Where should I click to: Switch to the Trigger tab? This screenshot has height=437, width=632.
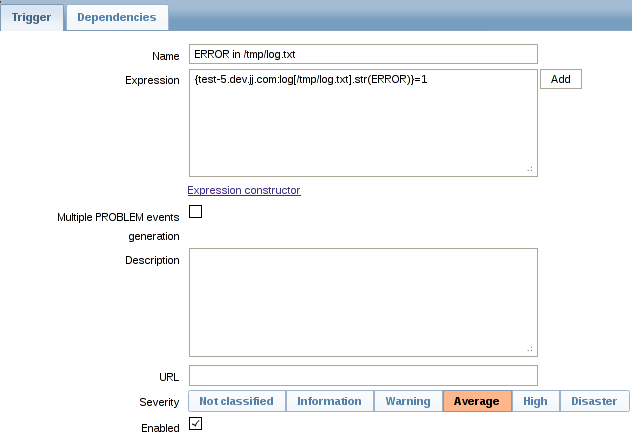pyautogui.click(x=32, y=17)
